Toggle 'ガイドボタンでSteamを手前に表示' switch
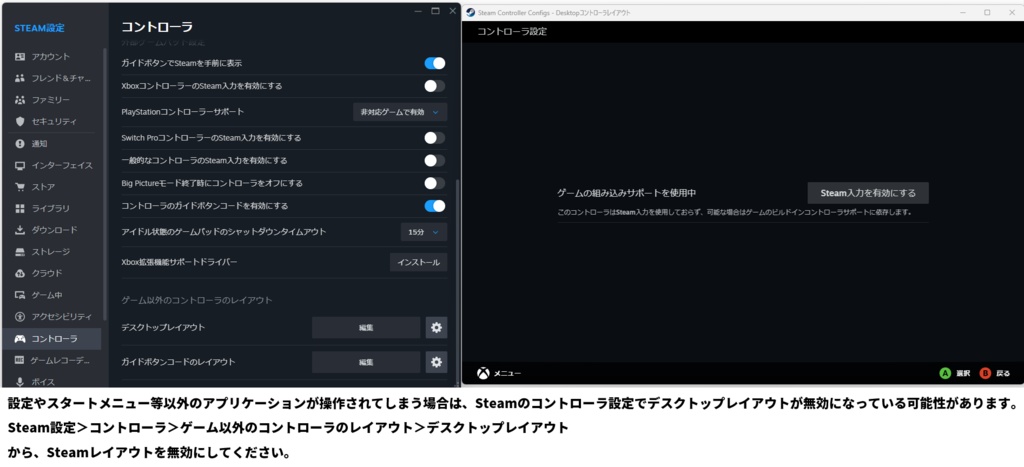This screenshot has height=467, width=1024. pos(434,63)
